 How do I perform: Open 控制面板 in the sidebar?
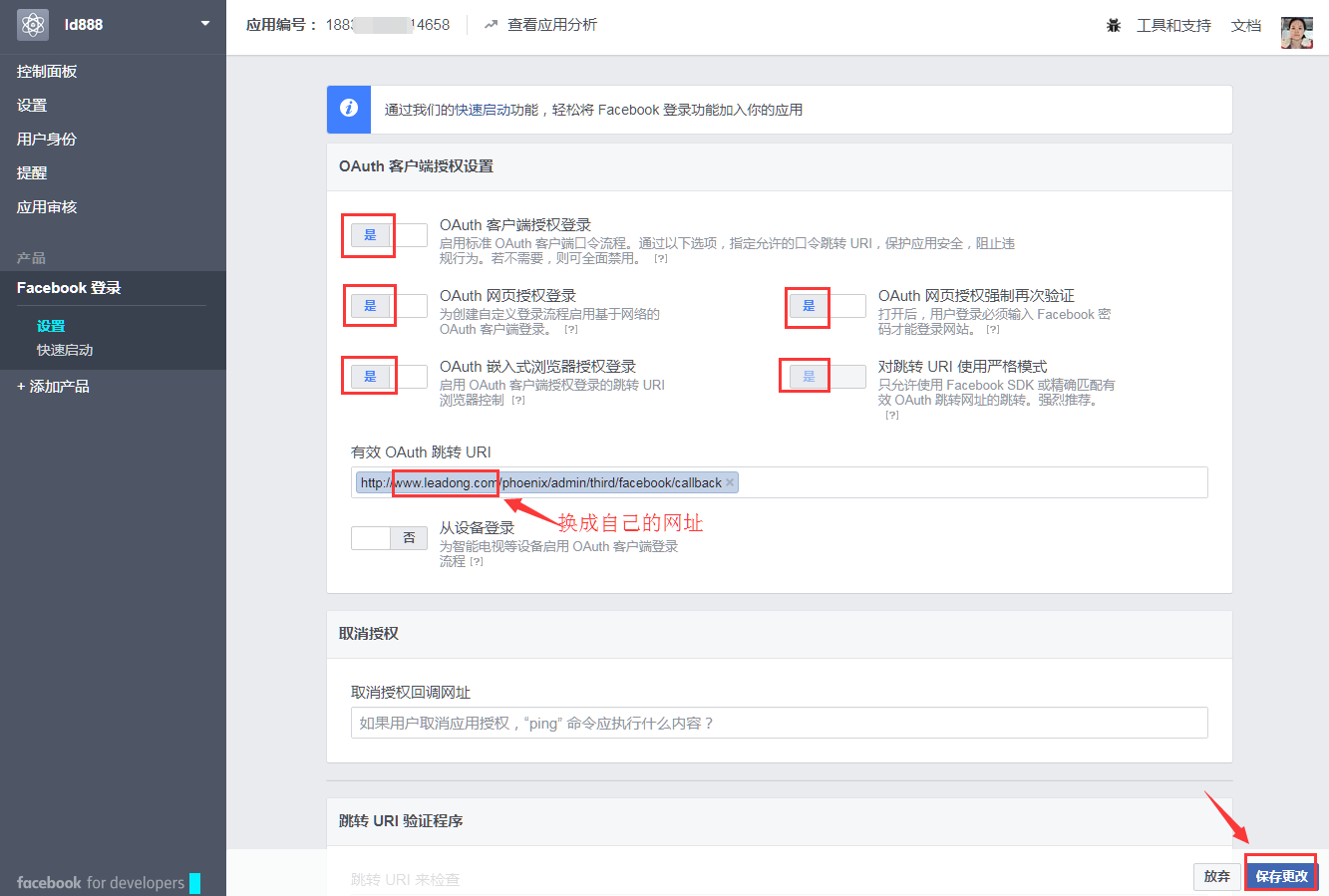[x=47, y=71]
